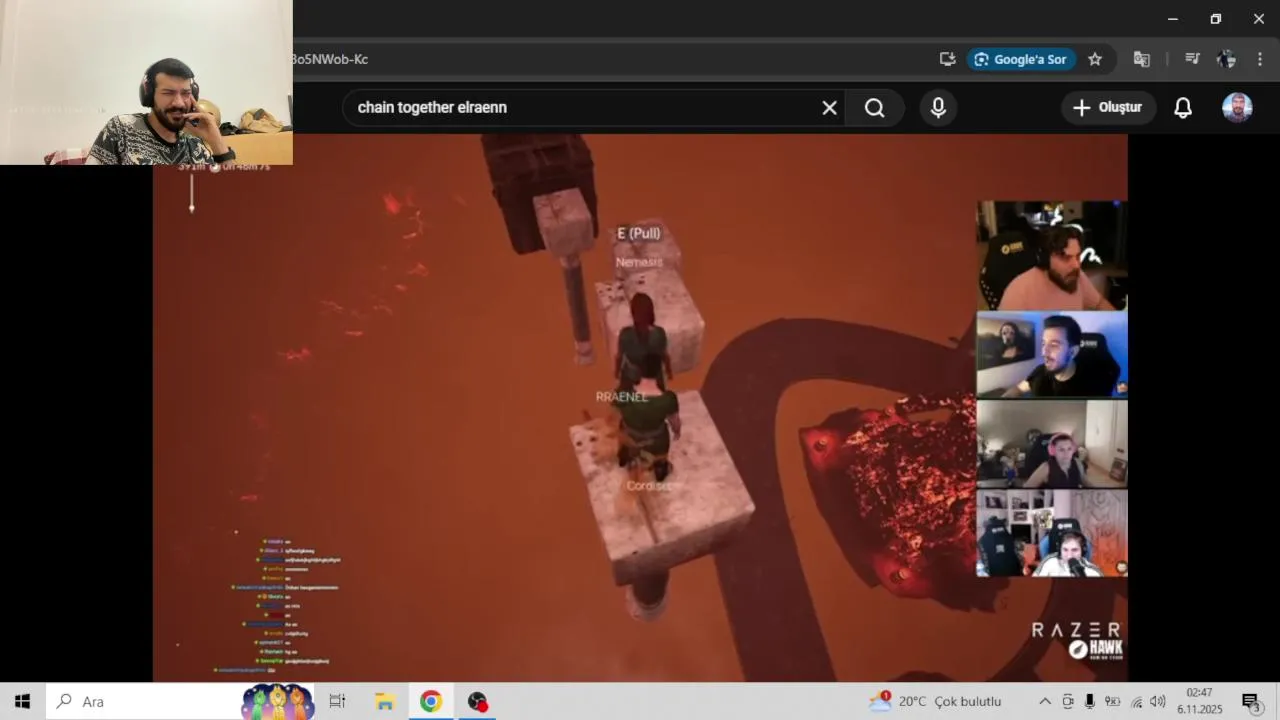
Task: Open the Oluştur create menu
Action: coord(1108,107)
